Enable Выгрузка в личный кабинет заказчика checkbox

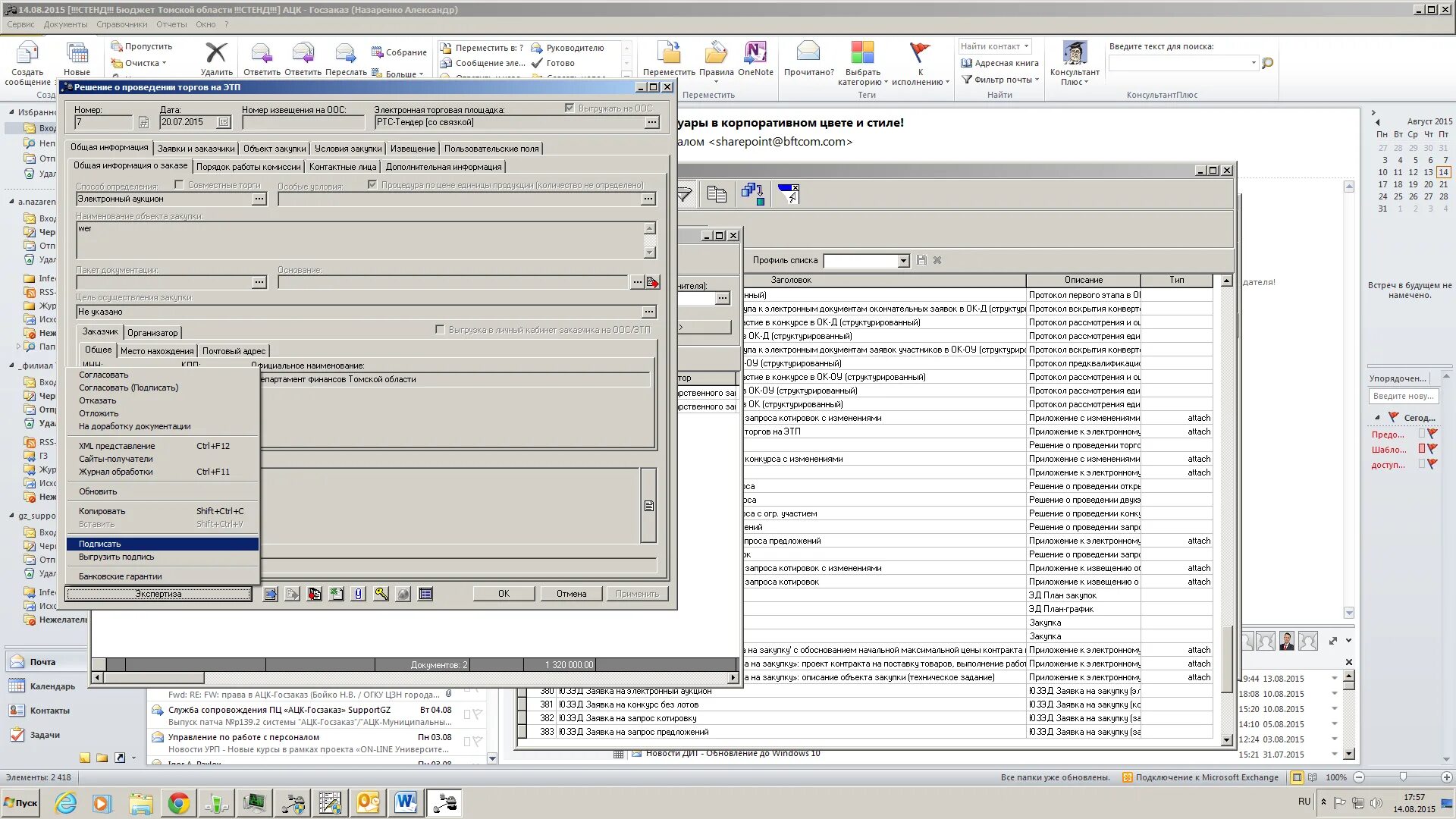point(440,329)
